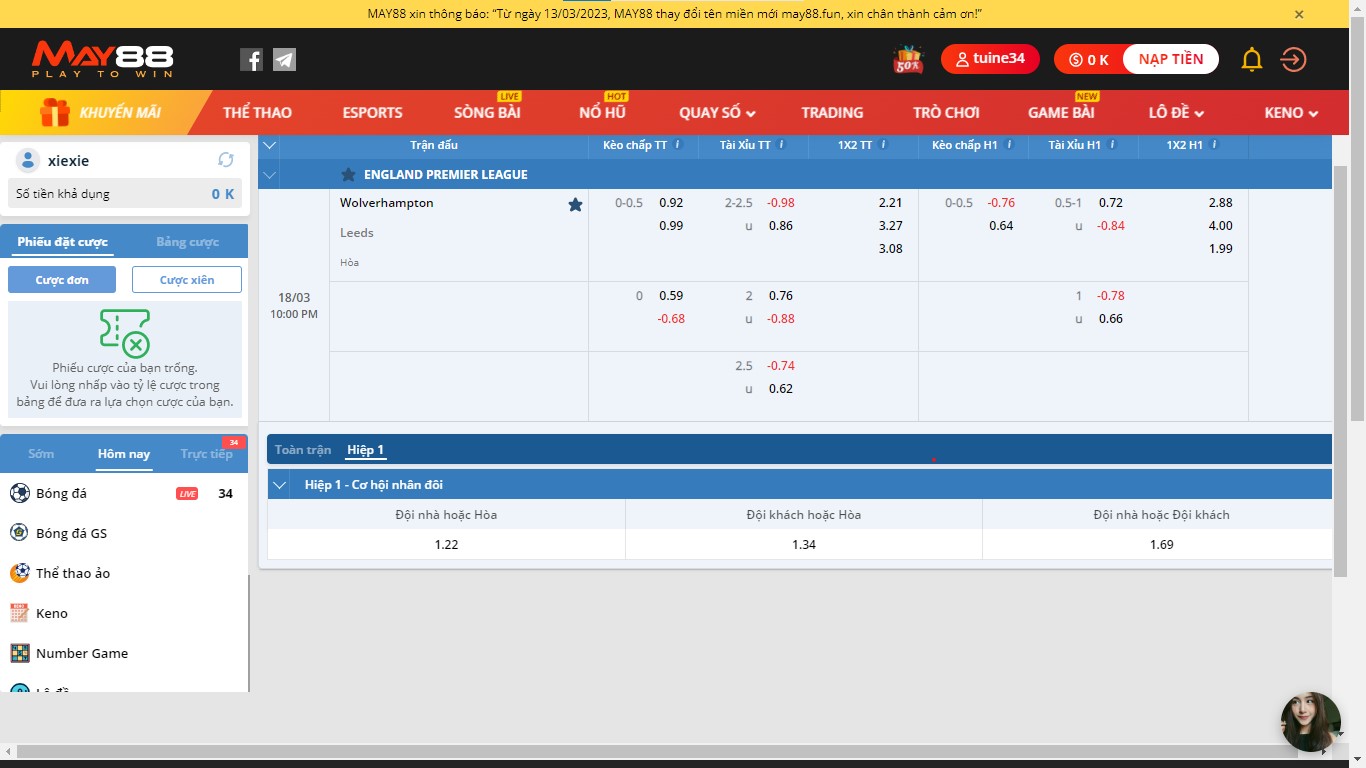Click the xiexie user avatar icon
This screenshot has width=1366, height=768.
(29, 160)
